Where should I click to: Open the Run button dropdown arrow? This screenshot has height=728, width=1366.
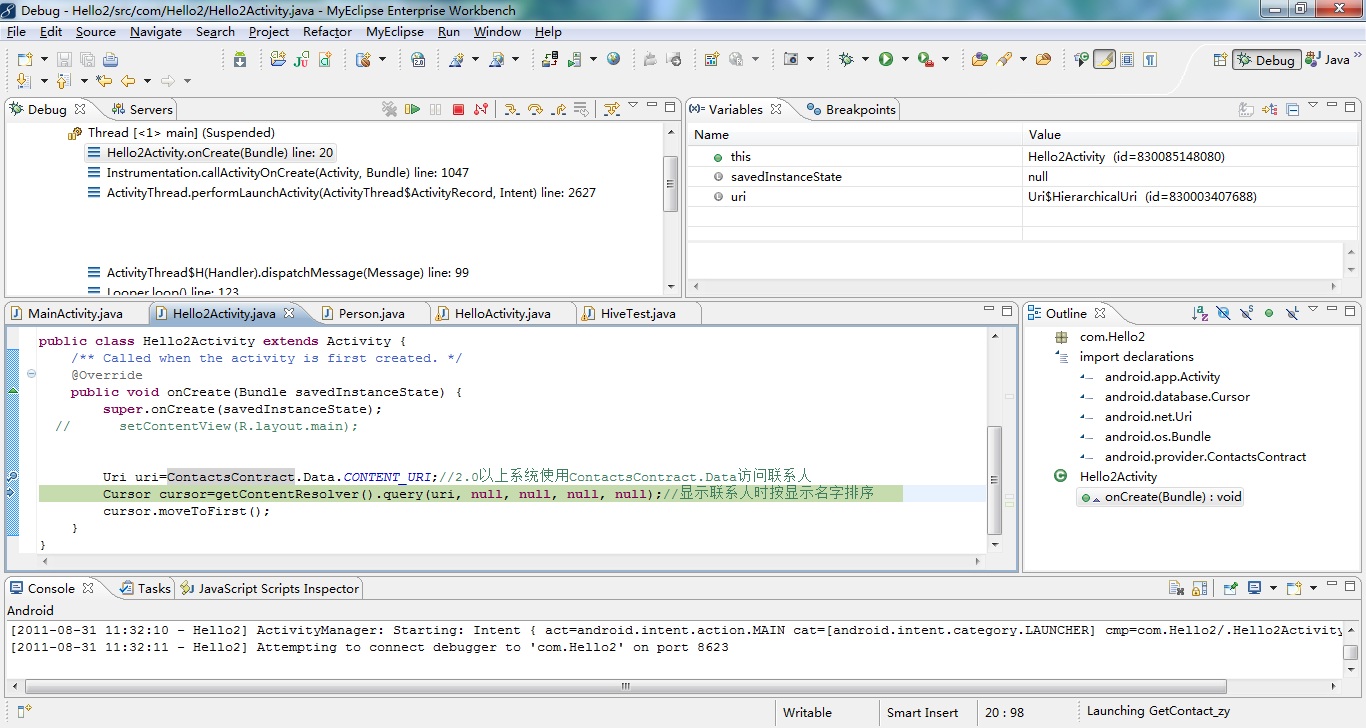point(905,60)
